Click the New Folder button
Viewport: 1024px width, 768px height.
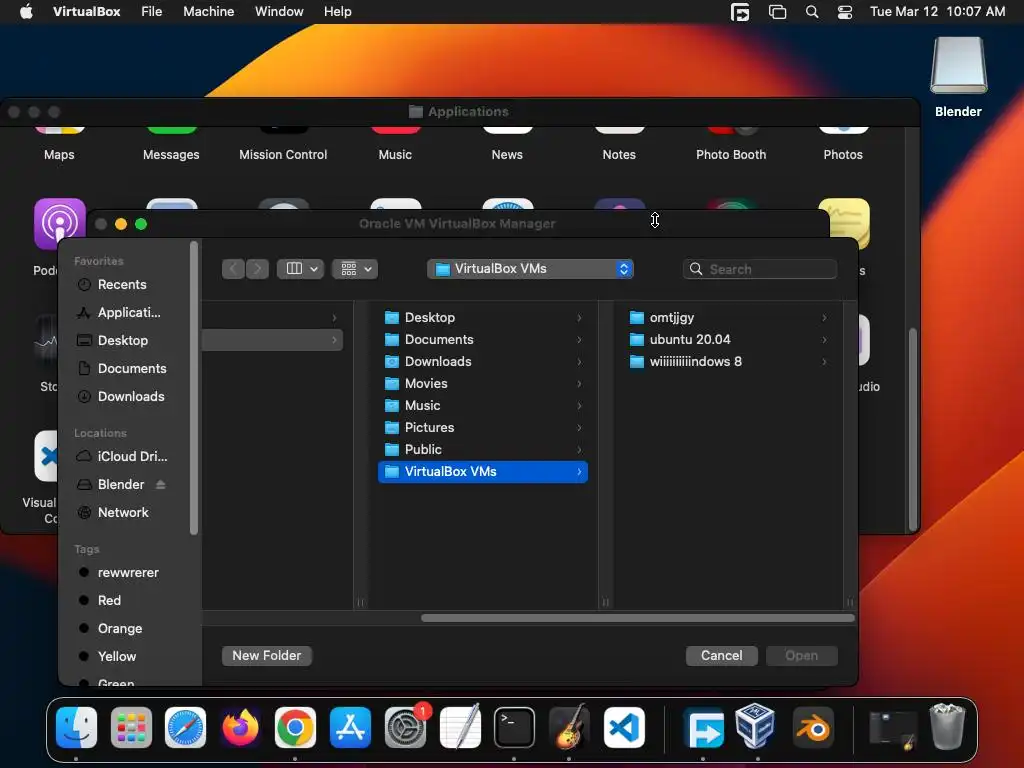266,656
